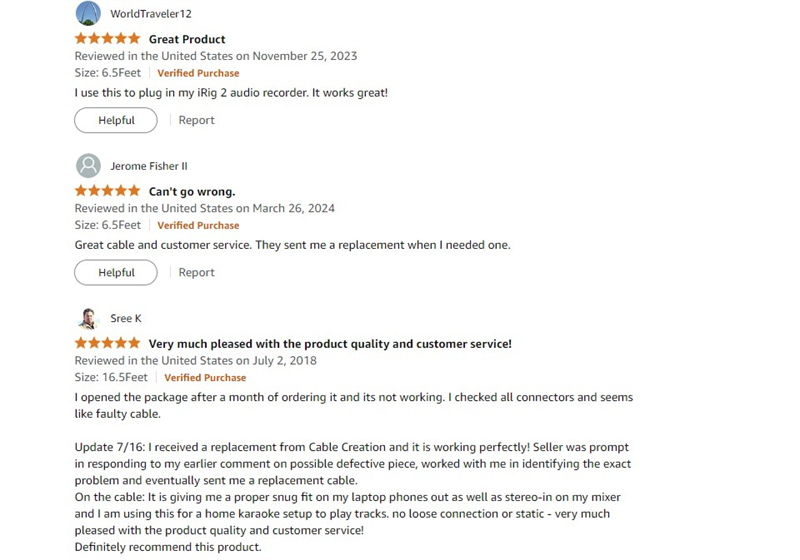Image resolution: width=800 pixels, height=560 pixels.
Task: Mark WorldTraveler12's review as Helpful
Action: [x=116, y=120]
